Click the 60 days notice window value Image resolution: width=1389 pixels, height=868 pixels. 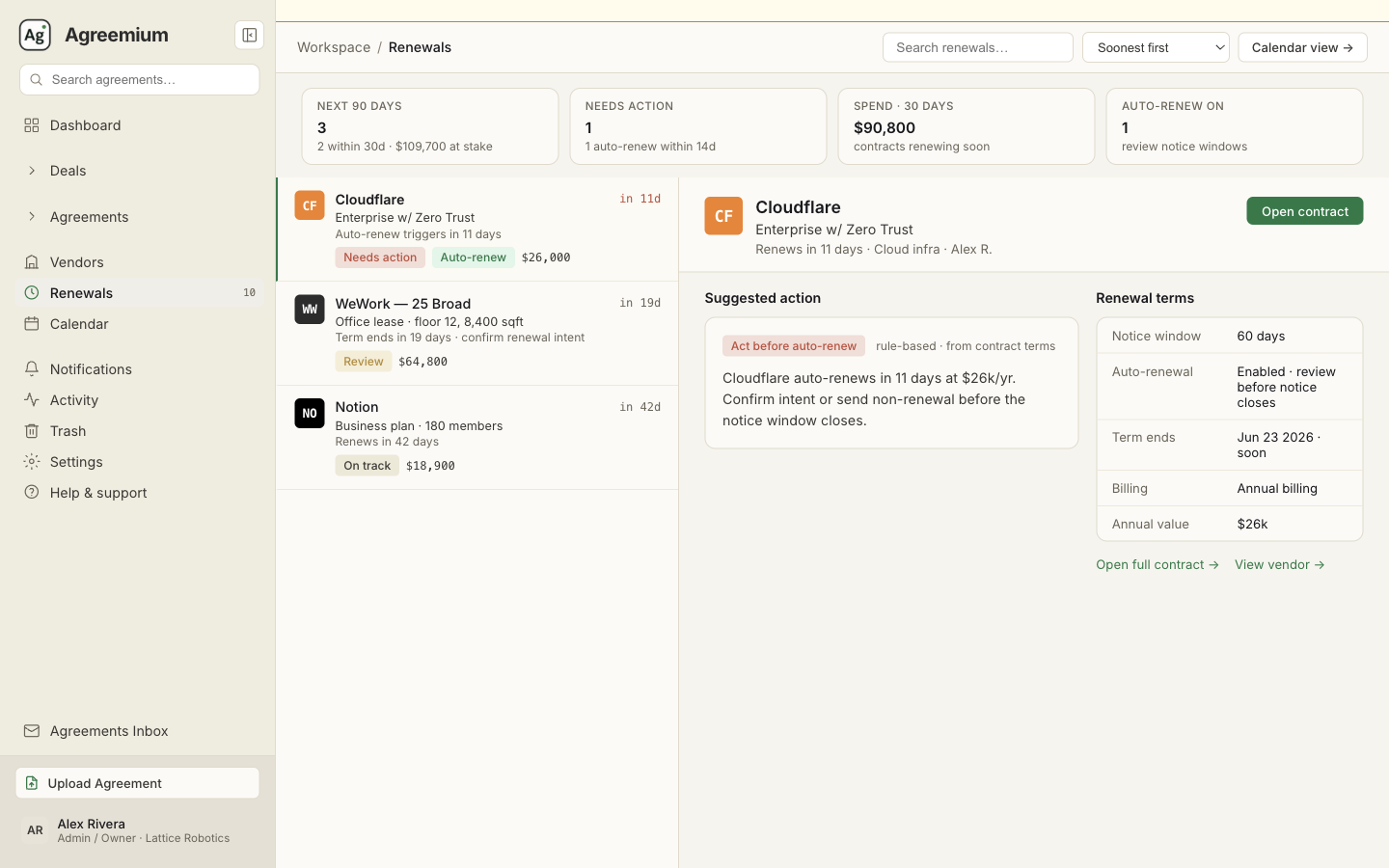[1261, 337]
